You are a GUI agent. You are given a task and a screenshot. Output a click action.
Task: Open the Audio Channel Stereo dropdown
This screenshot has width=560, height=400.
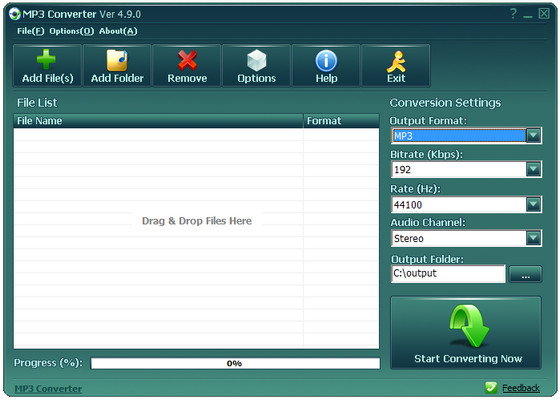533,238
